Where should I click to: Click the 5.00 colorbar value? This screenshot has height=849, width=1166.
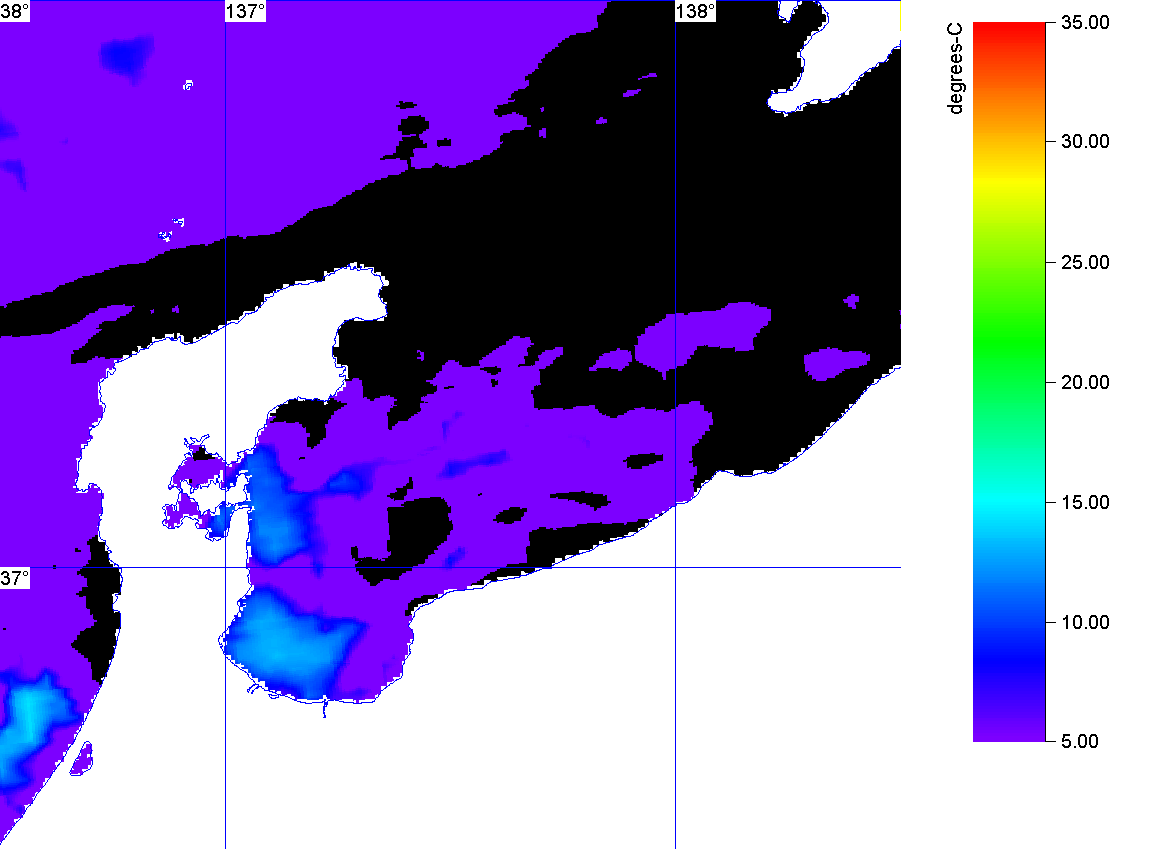1080,741
